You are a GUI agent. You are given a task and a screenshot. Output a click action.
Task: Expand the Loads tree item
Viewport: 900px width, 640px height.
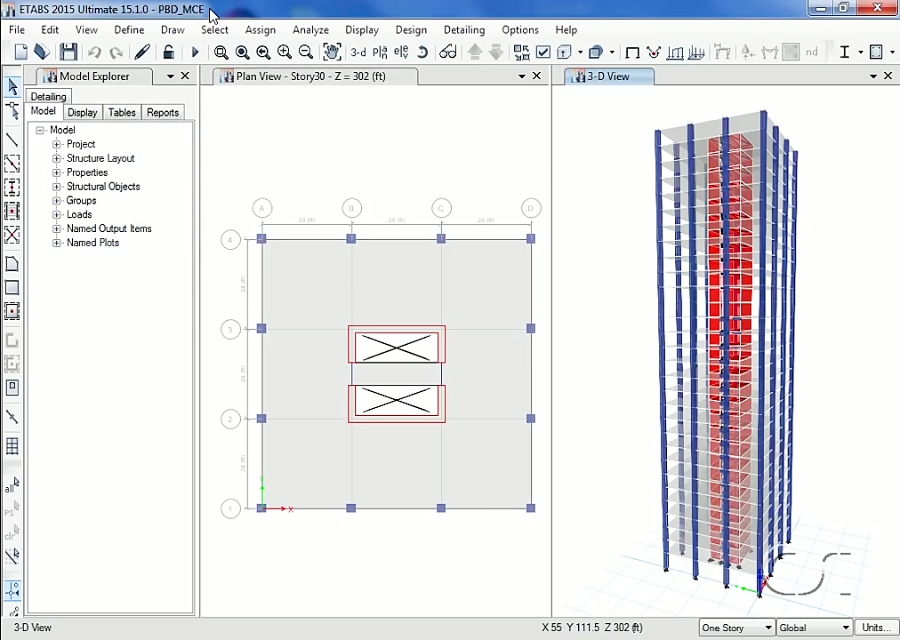point(56,214)
